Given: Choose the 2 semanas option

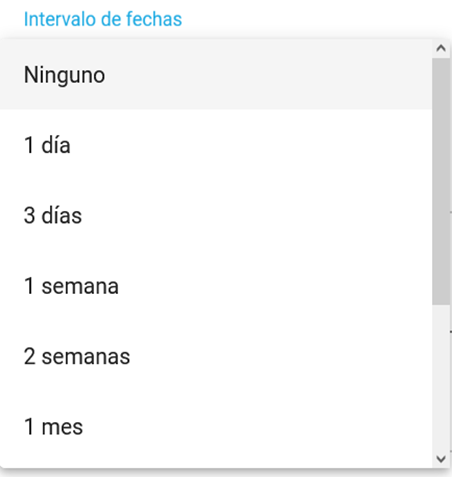Looking at the screenshot, I should click(x=216, y=356).
